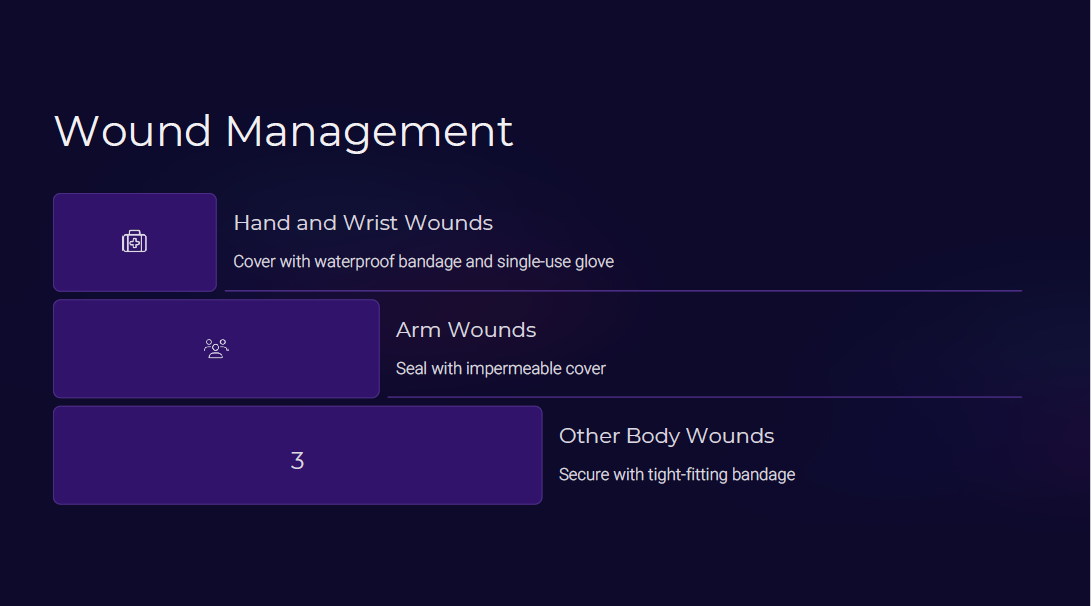Click the divider line under the glove description

pyautogui.click(x=623, y=290)
